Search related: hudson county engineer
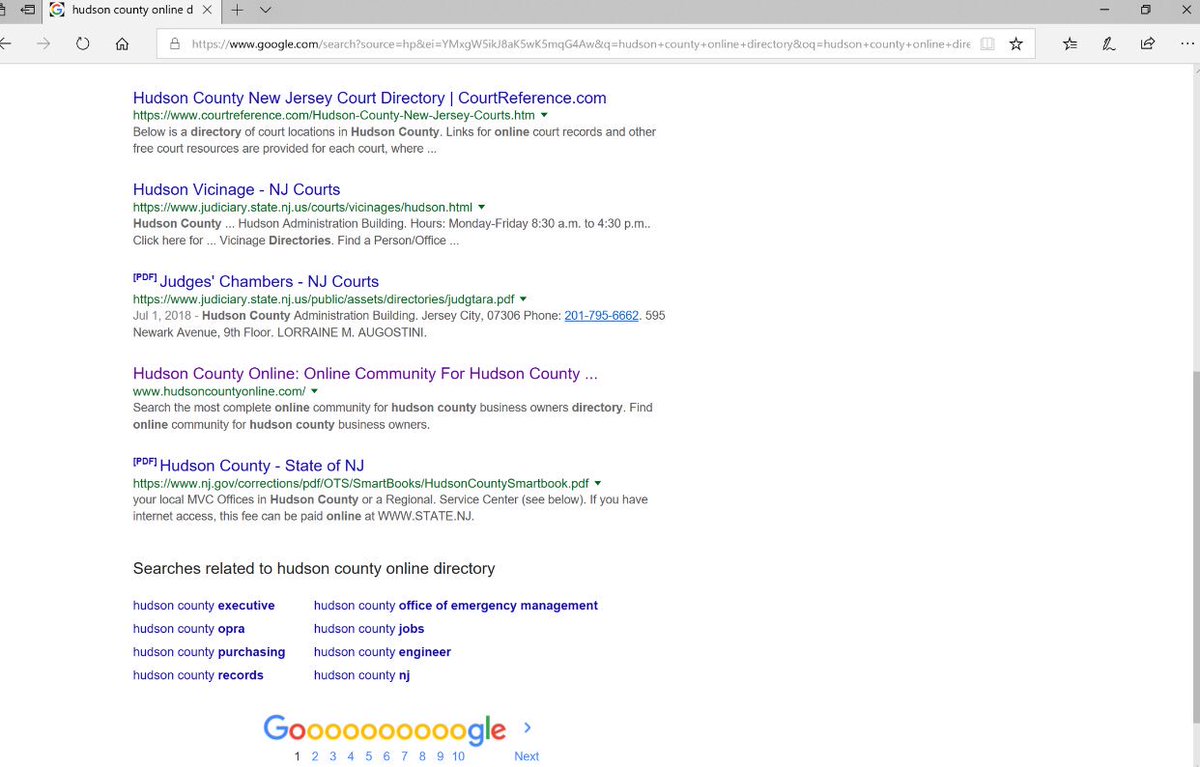Screen dimensions: 1200x767 pyautogui.click(x=382, y=652)
